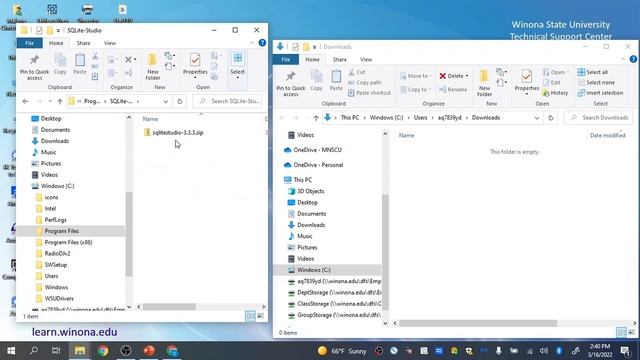Click New folder in SQLite-Studio ribbon

coord(153,67)
